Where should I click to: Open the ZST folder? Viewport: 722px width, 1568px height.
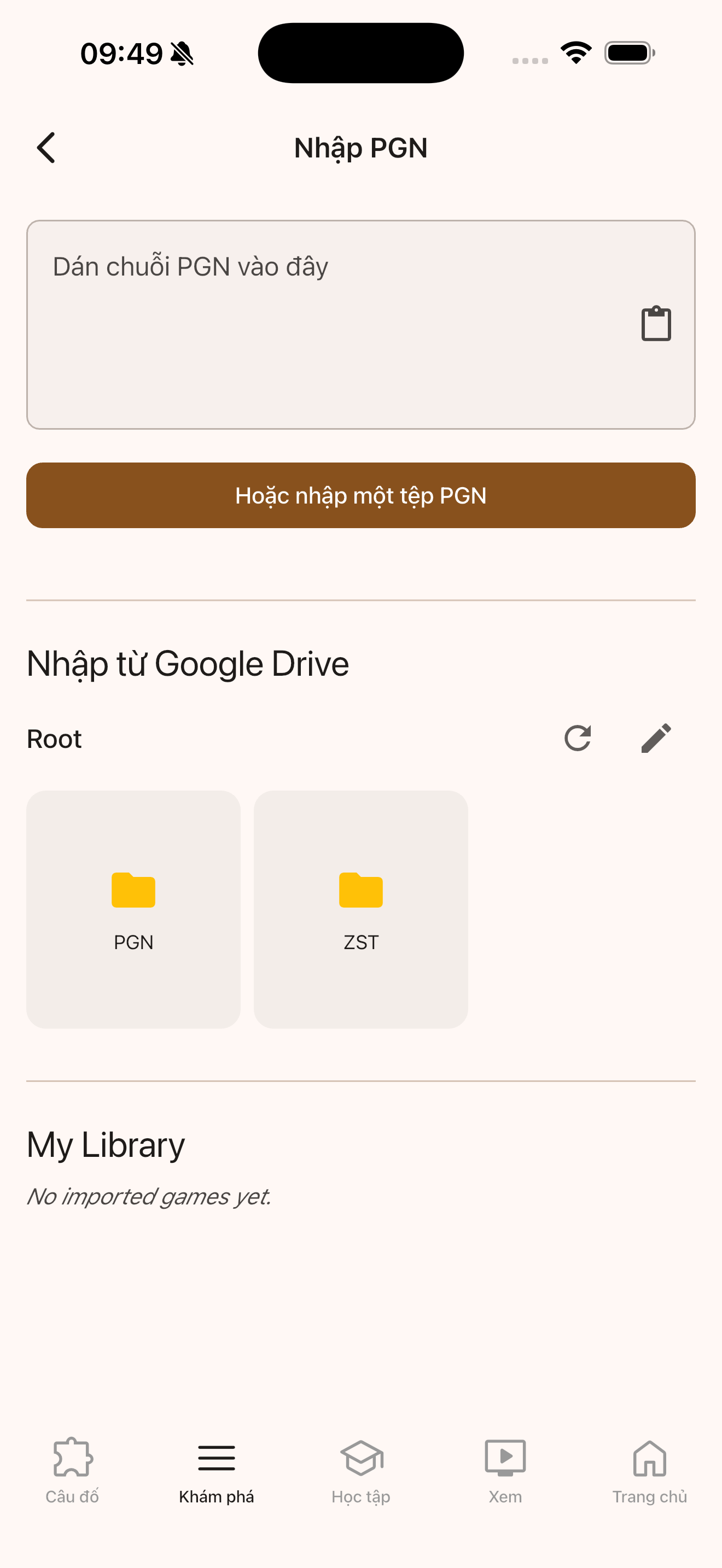(361, 909)
